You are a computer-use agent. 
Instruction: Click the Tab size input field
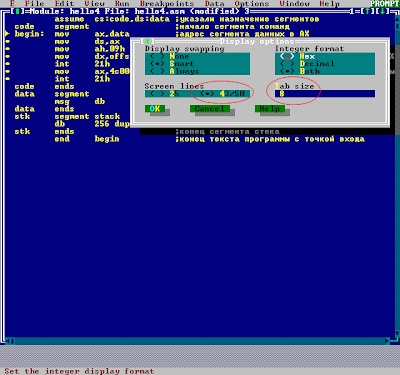(325, 94)
